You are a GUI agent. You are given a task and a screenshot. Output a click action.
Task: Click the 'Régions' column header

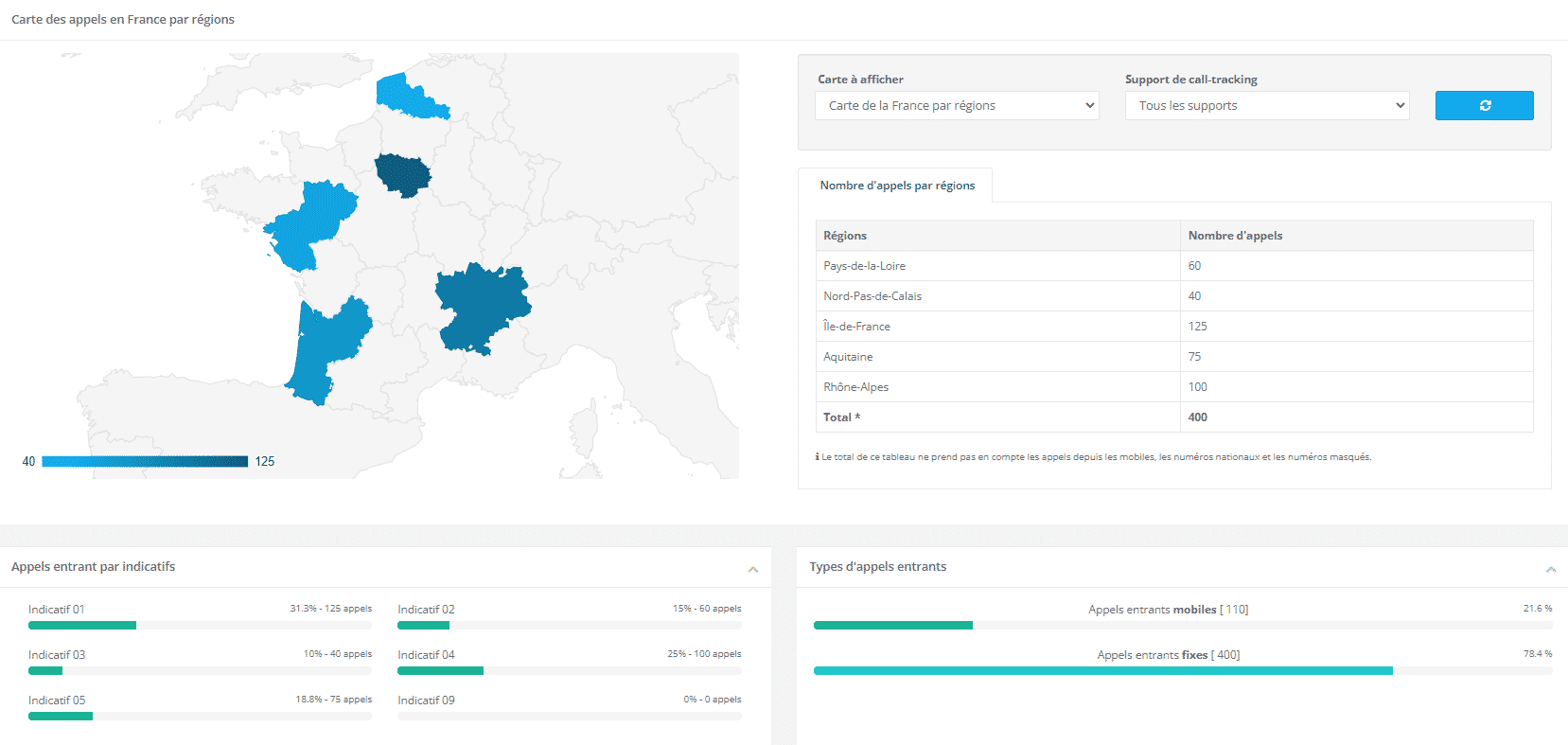click(x=998, y=236)
